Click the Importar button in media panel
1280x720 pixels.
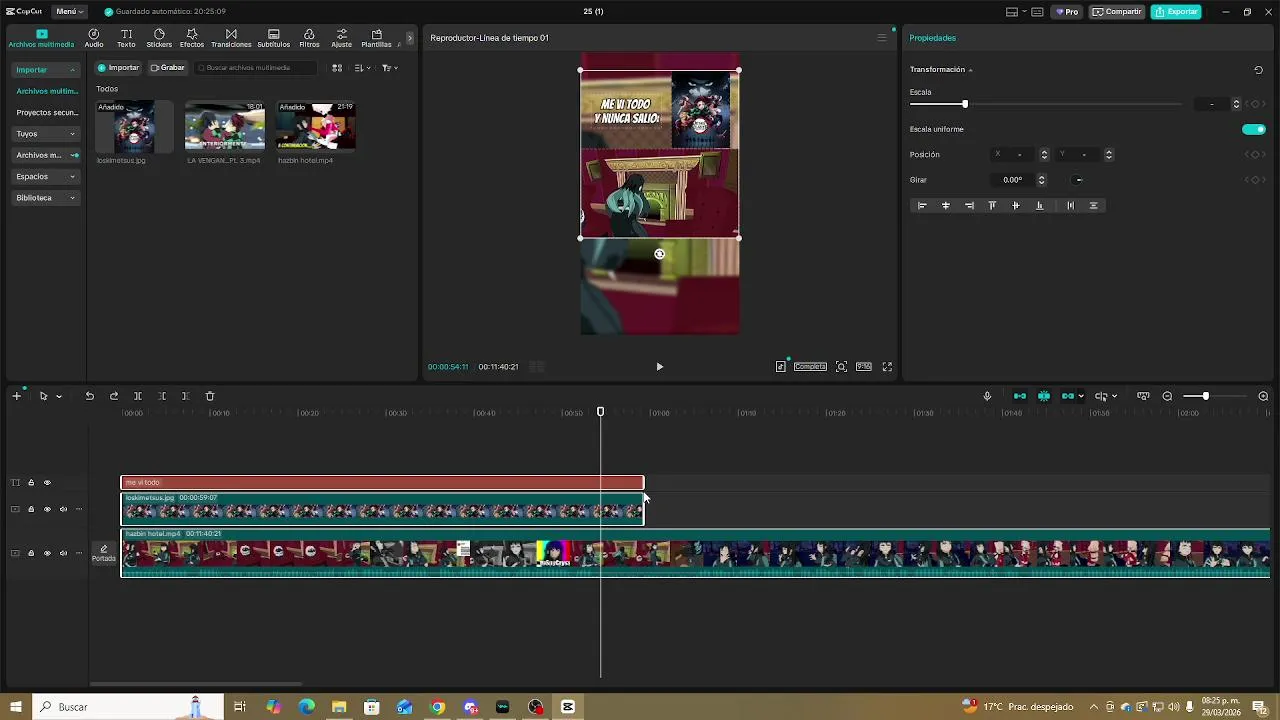(118, 68)
